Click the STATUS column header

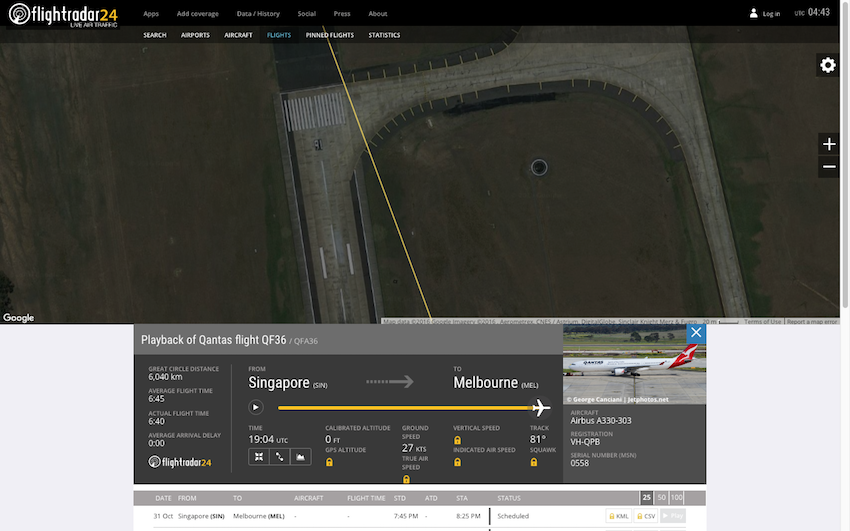pyautogui.click(x=509, y=498)
